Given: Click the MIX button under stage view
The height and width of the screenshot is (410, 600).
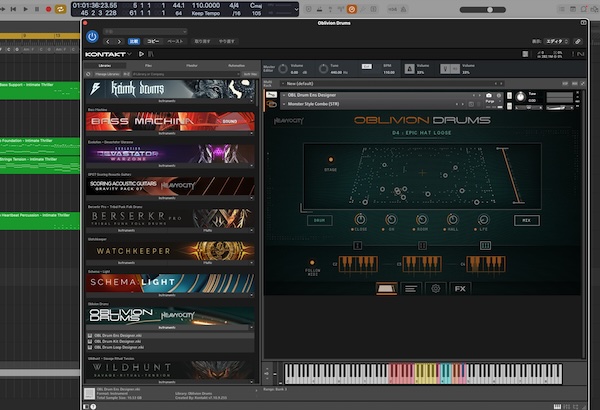Looking at the screenshot, I should coord(527,221).
